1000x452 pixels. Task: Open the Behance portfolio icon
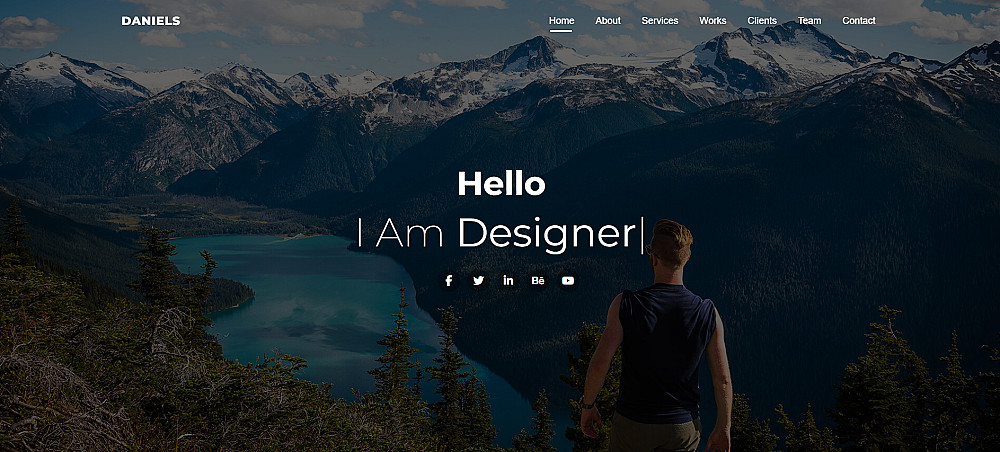(x=538, y=281)
